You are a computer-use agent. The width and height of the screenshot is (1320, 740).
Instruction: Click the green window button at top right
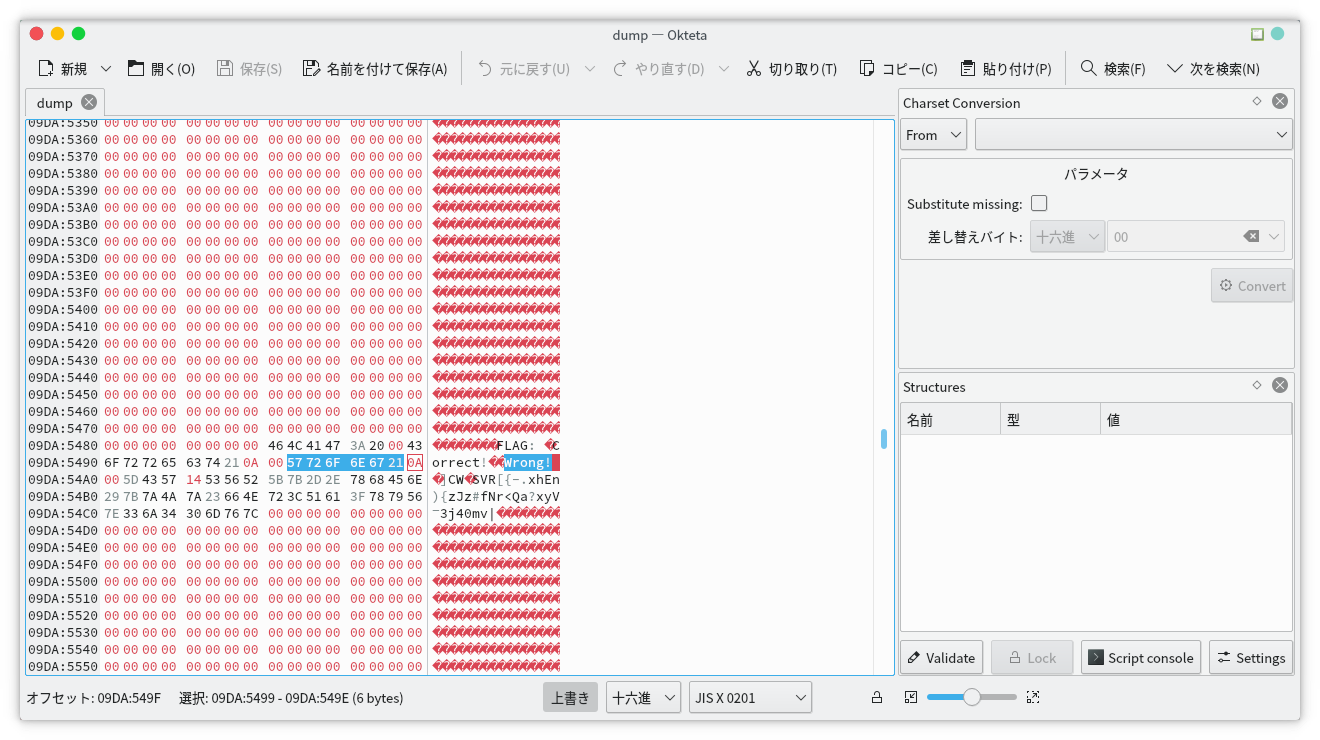1257,34
